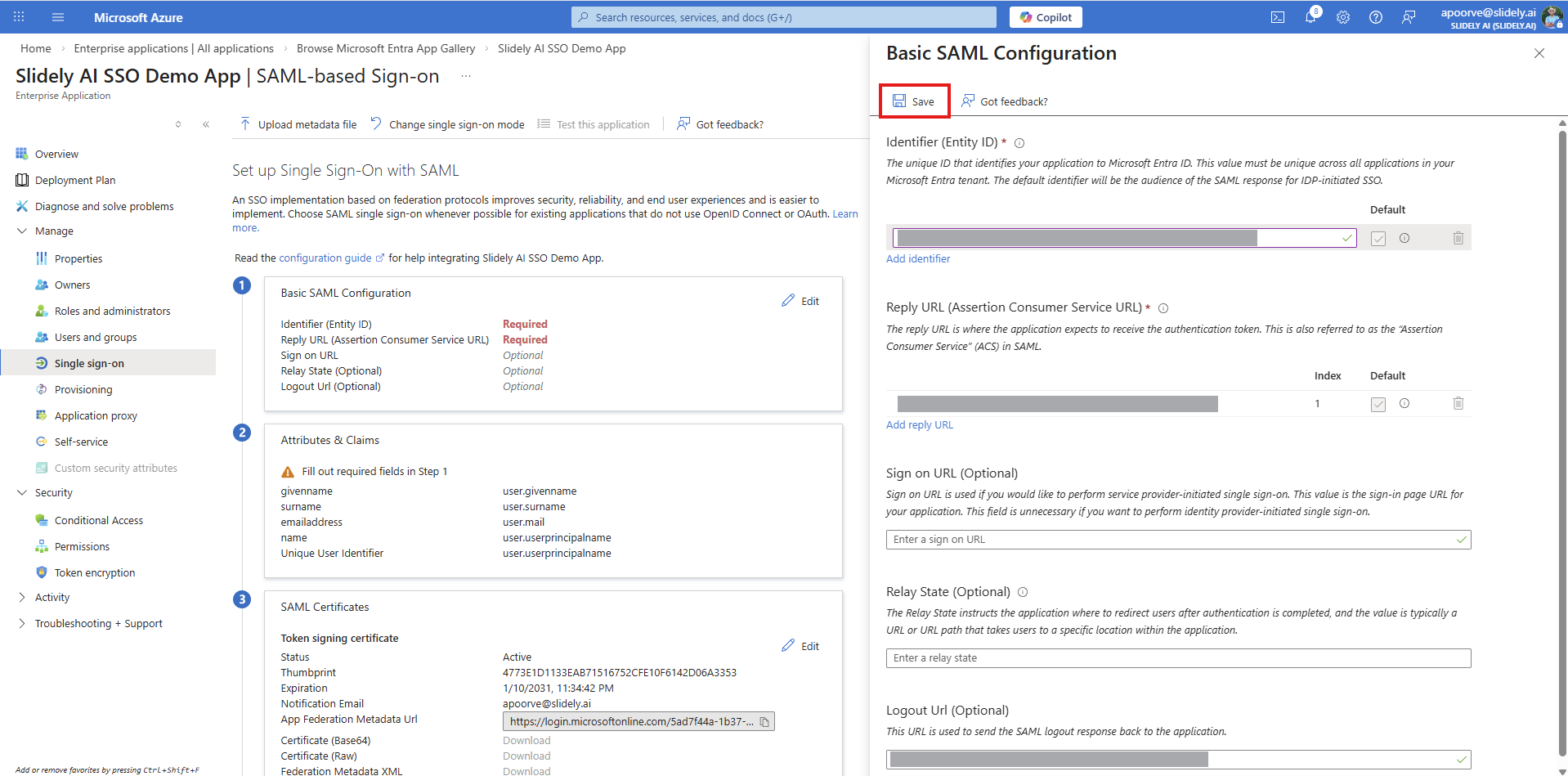Open portal settings gear
This screenshot has width=1568, height=776.
pos(1343,17)
